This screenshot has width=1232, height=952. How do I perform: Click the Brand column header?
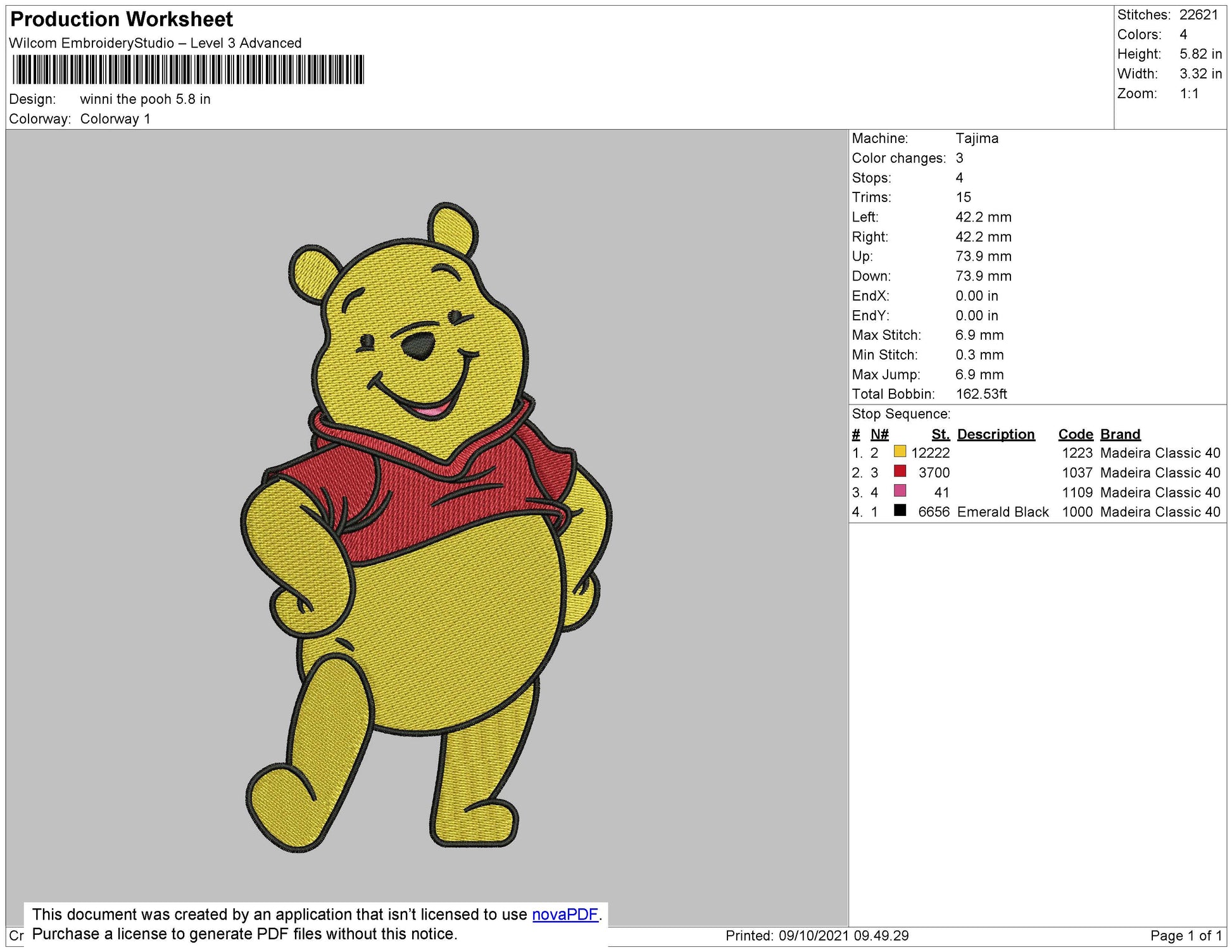pyautogui.click(x=1121, y=434)
